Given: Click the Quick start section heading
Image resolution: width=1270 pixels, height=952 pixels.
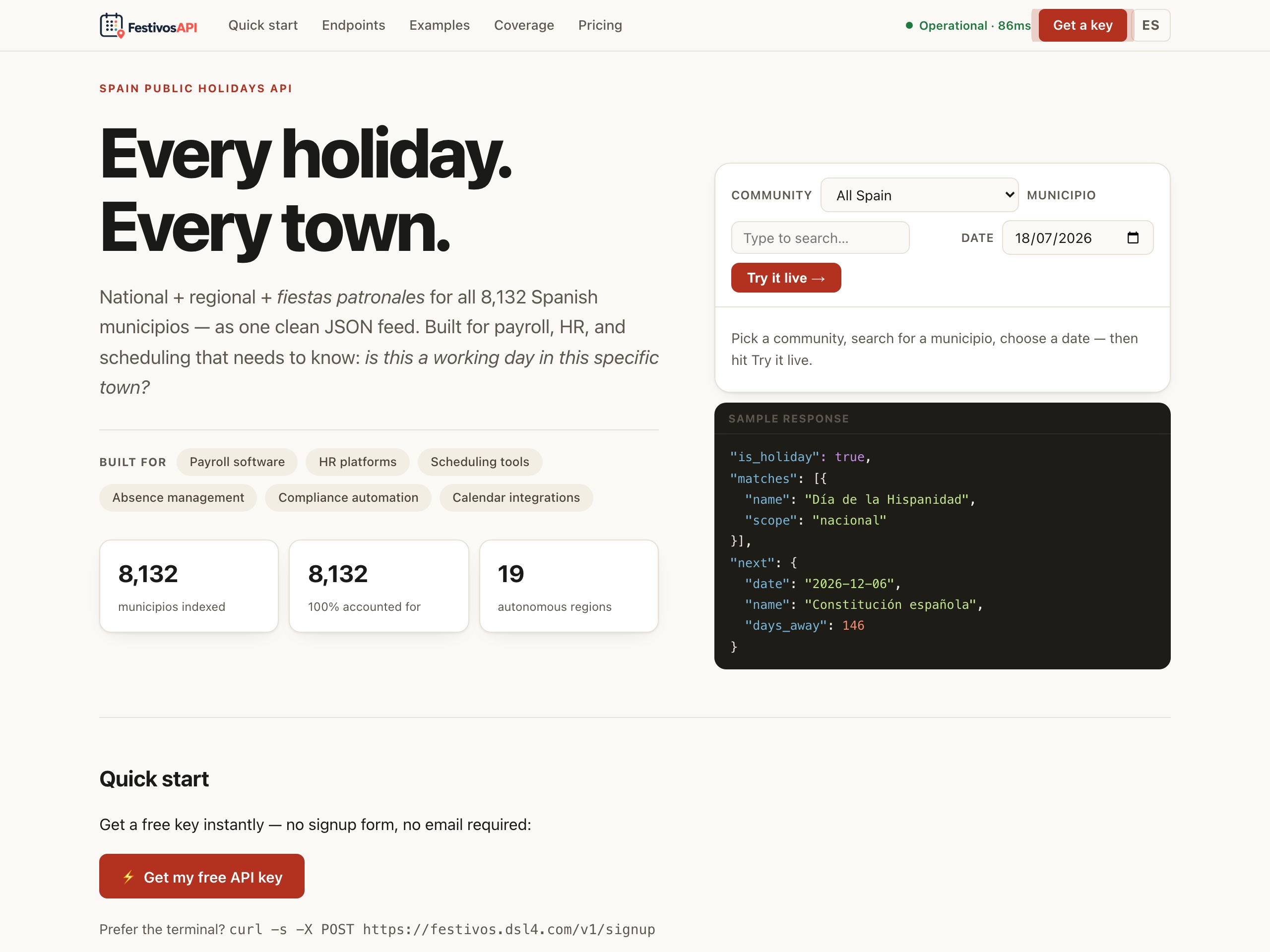Looking at the screenshot, I should (154, 779).
